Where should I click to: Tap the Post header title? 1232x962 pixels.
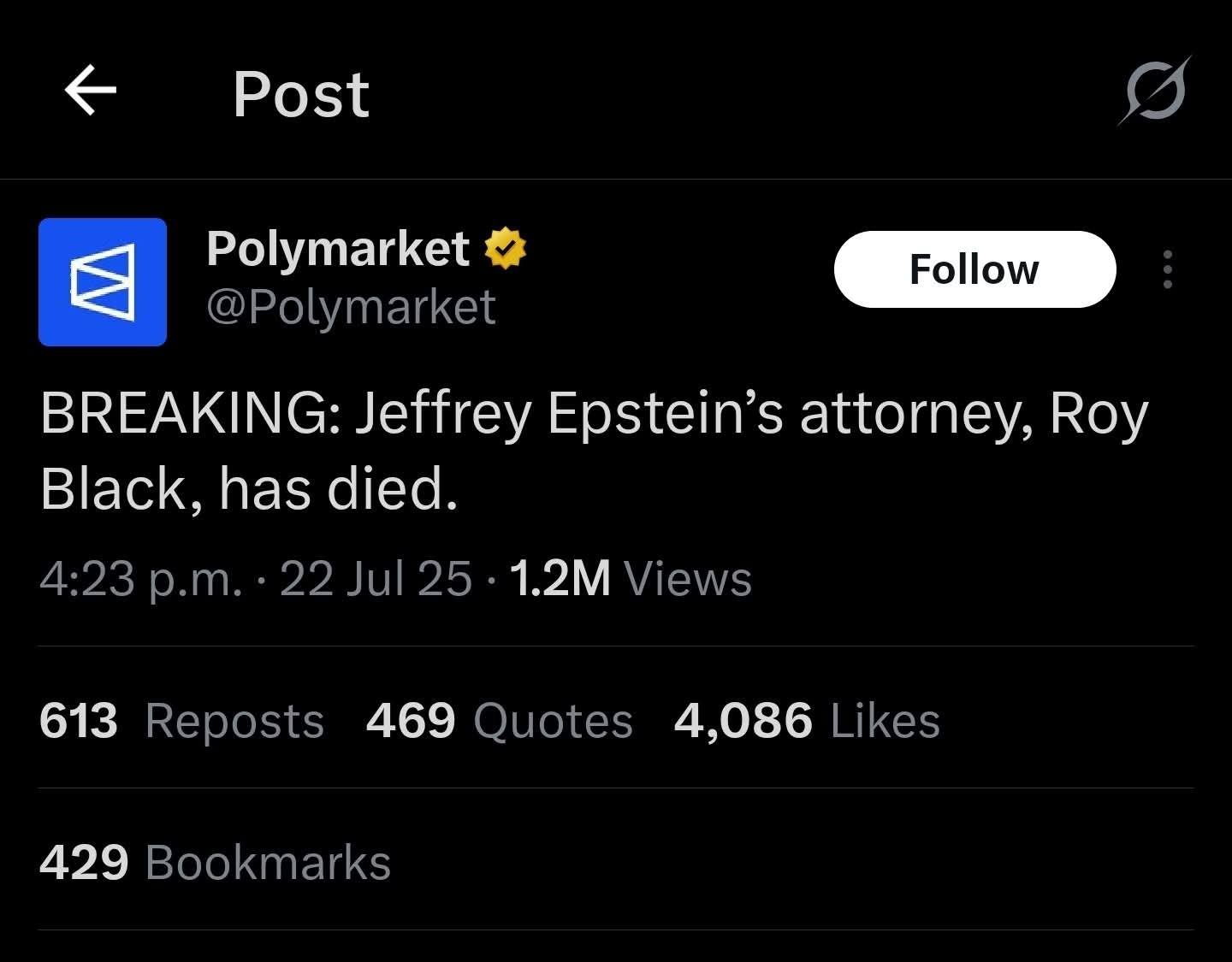pyautogui.click(x=301, y=94)
